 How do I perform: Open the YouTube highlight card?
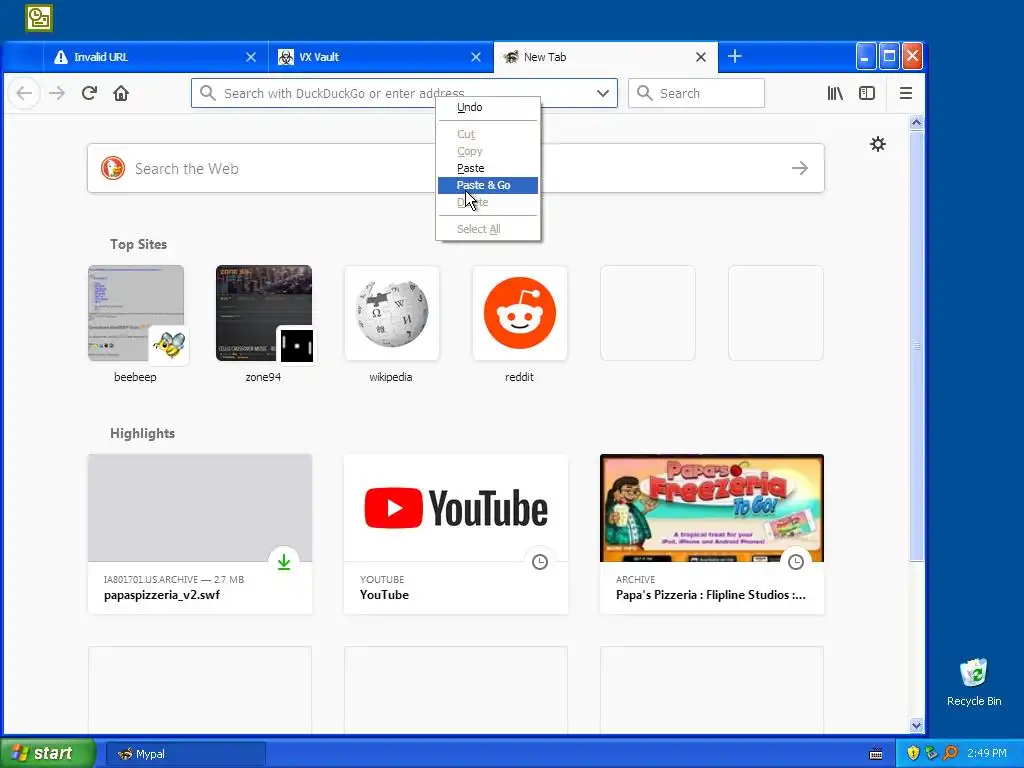pos(456,534)
